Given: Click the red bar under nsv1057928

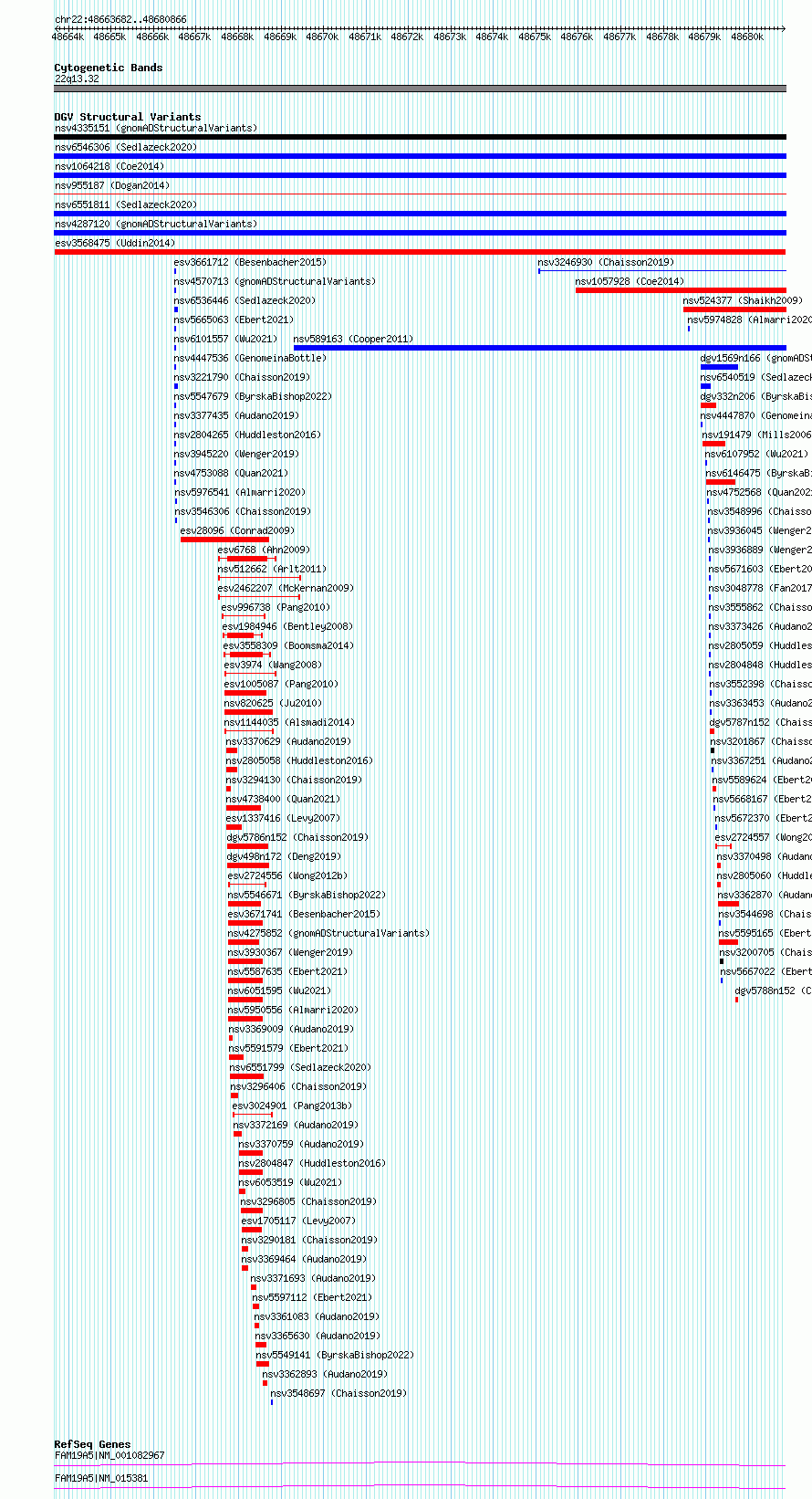Looking at the screenshot, I should pos(681,290).
